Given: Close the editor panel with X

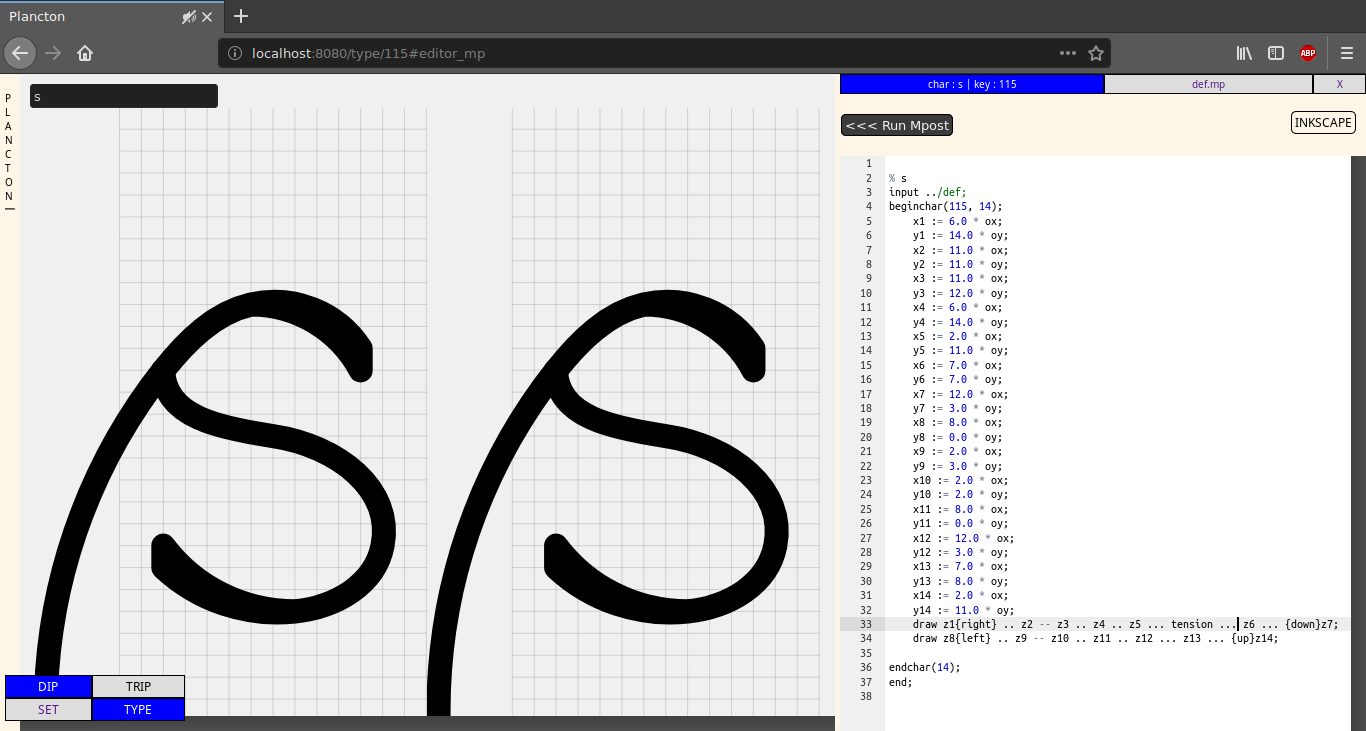Looking at the screenshot, I should 1339,84.
